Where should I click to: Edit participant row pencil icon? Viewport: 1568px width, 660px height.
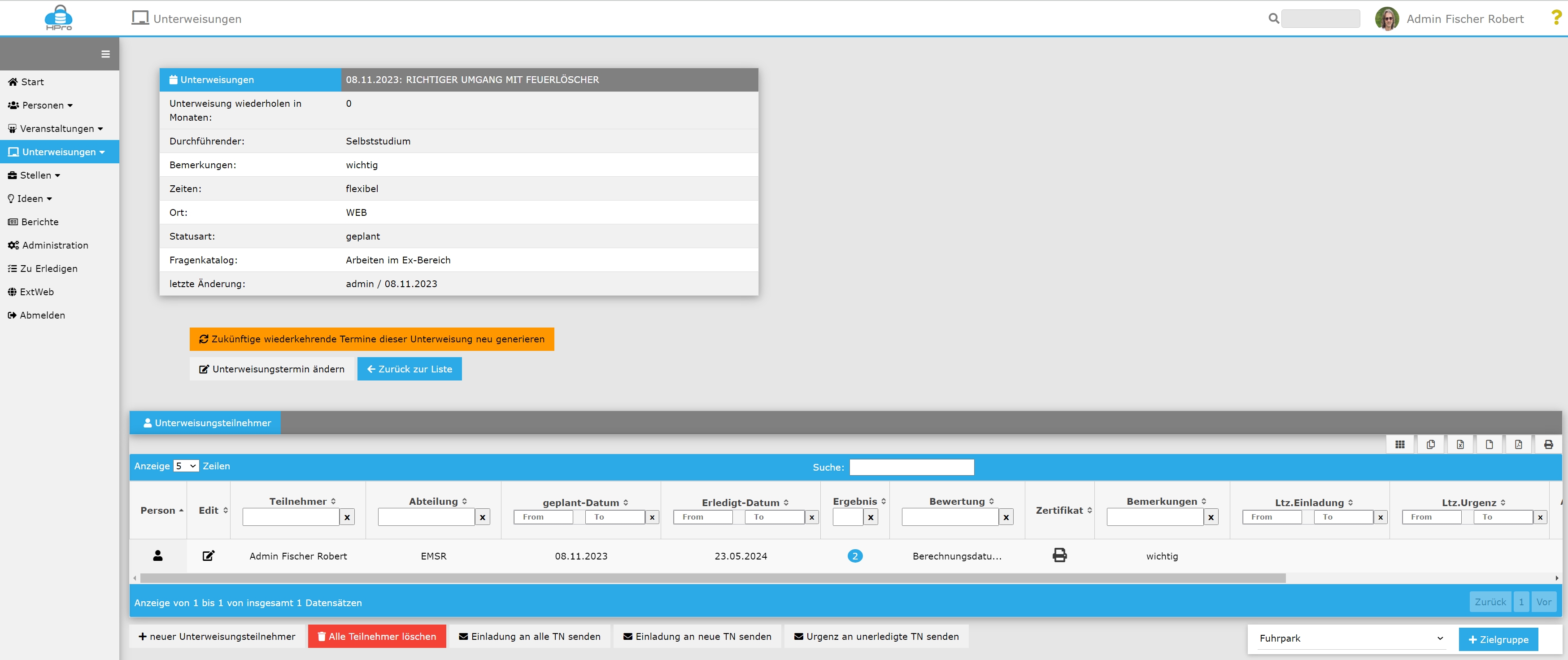point(208,555)
